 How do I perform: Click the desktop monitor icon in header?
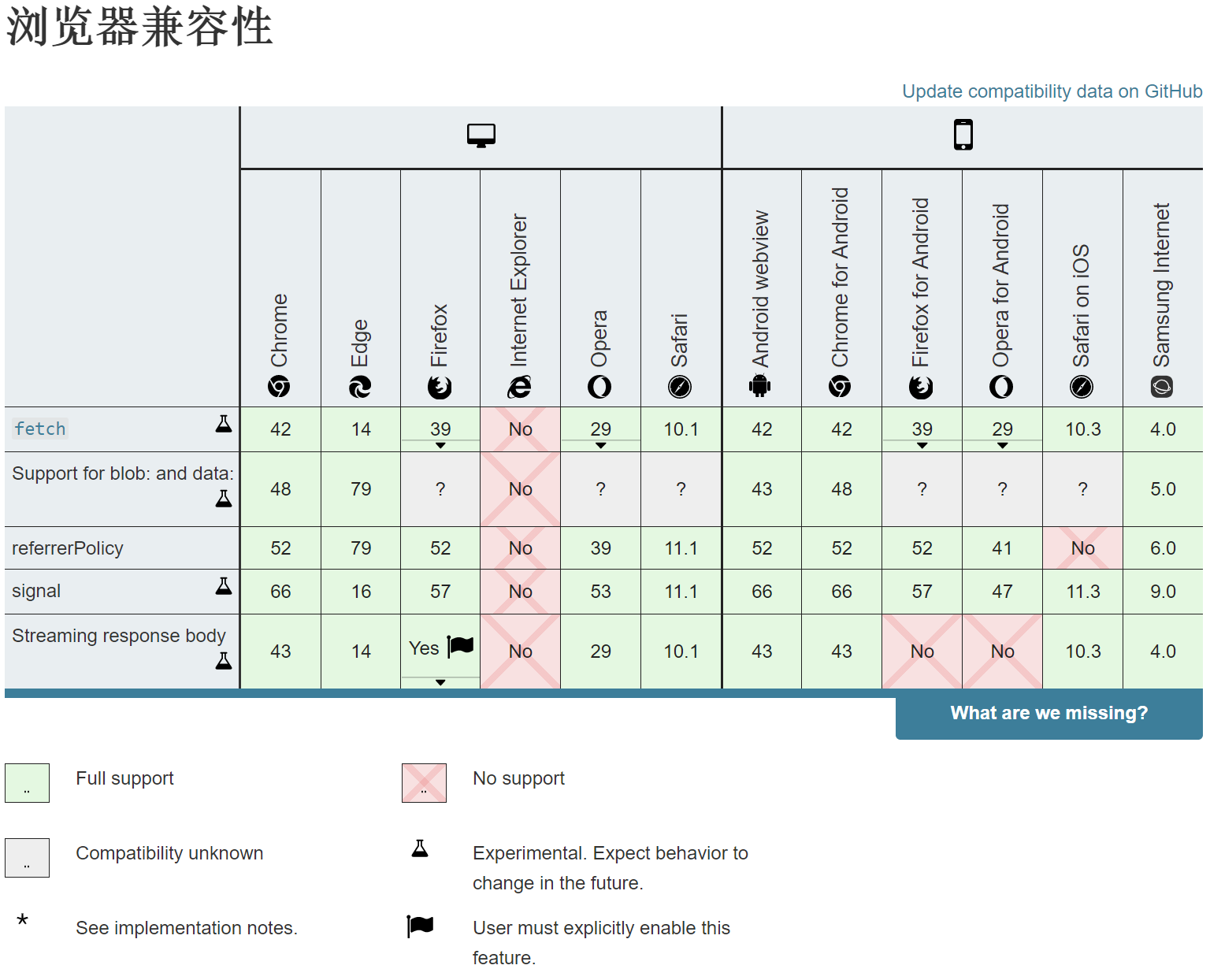click(481, 135)
